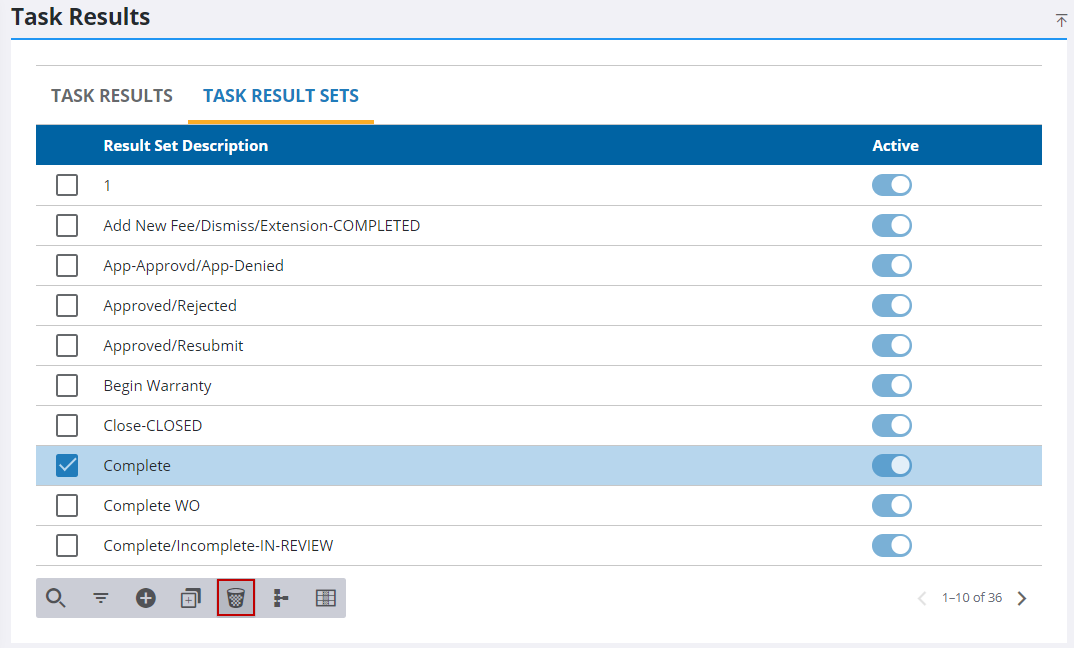
Task: Tick the Begin Warranty checkbox
Action: click(66, 386)
